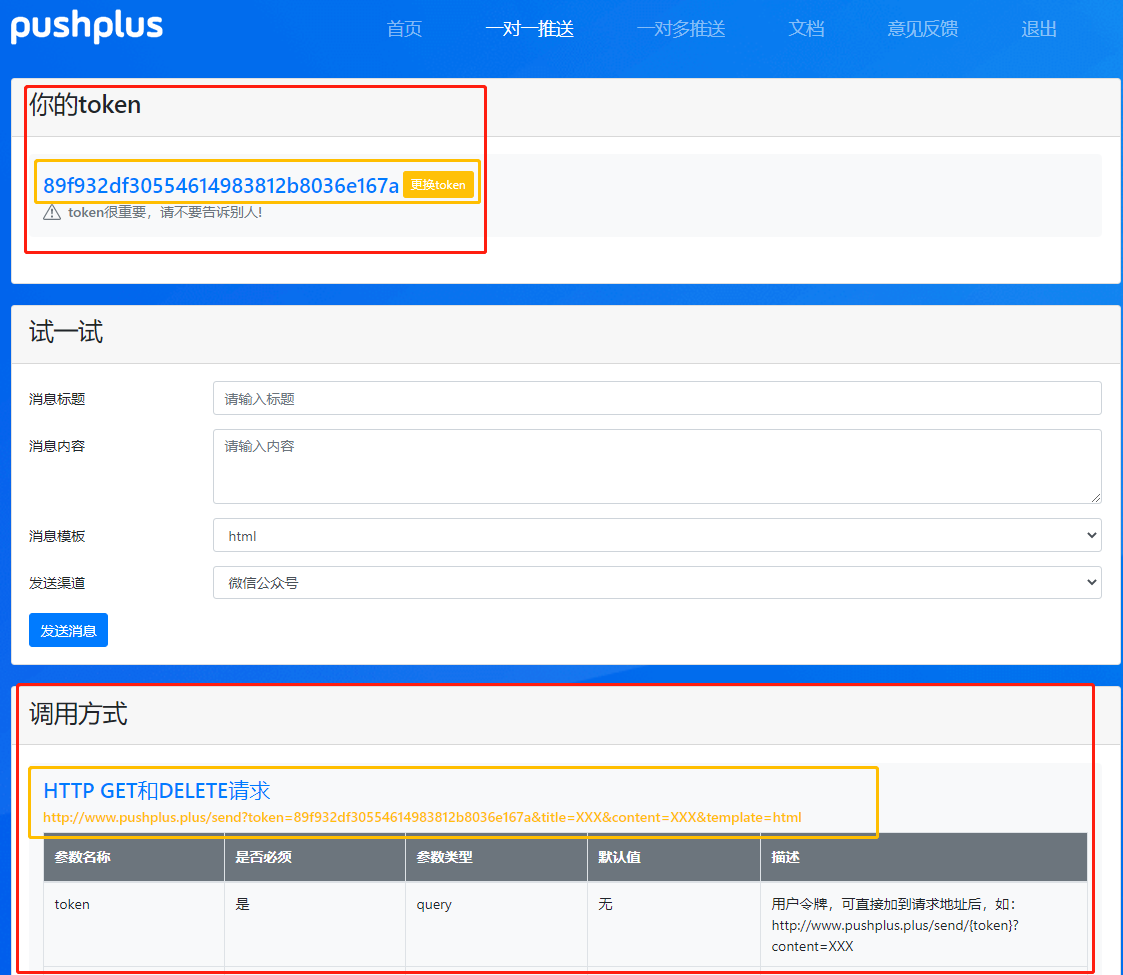Expand the message template combo box arrow
Viewport: 1123px width, 975px height.
pos(1093,535)
